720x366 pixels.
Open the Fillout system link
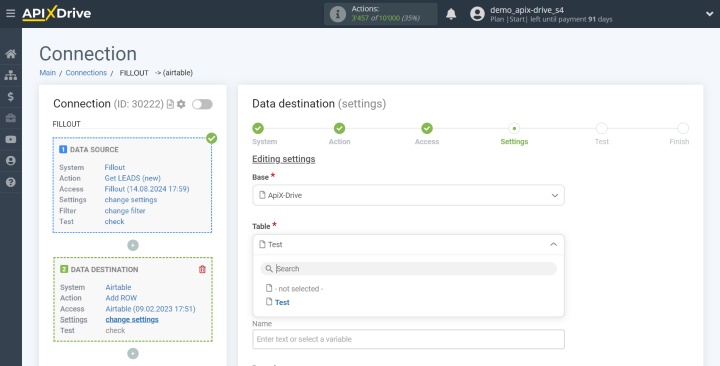115,168
